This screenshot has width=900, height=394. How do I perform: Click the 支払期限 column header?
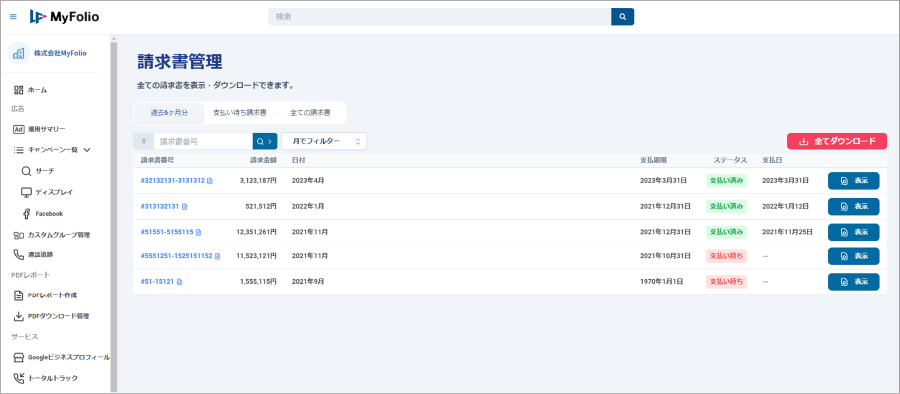pos(653,160)
